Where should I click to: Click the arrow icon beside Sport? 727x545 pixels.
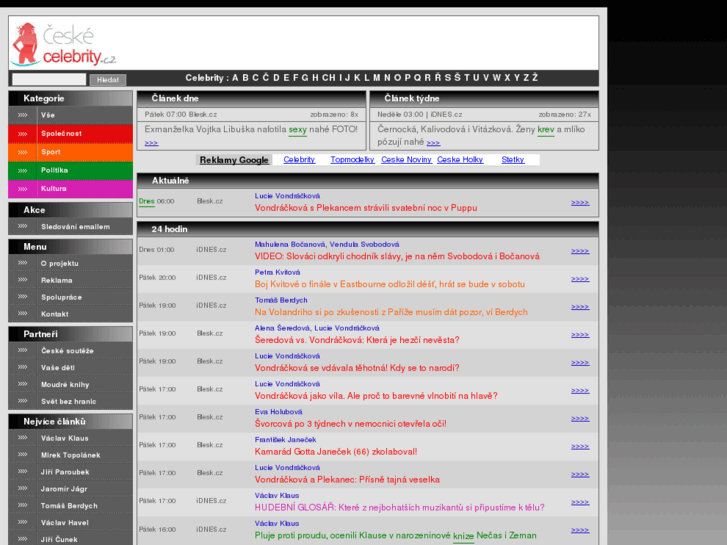22,152
